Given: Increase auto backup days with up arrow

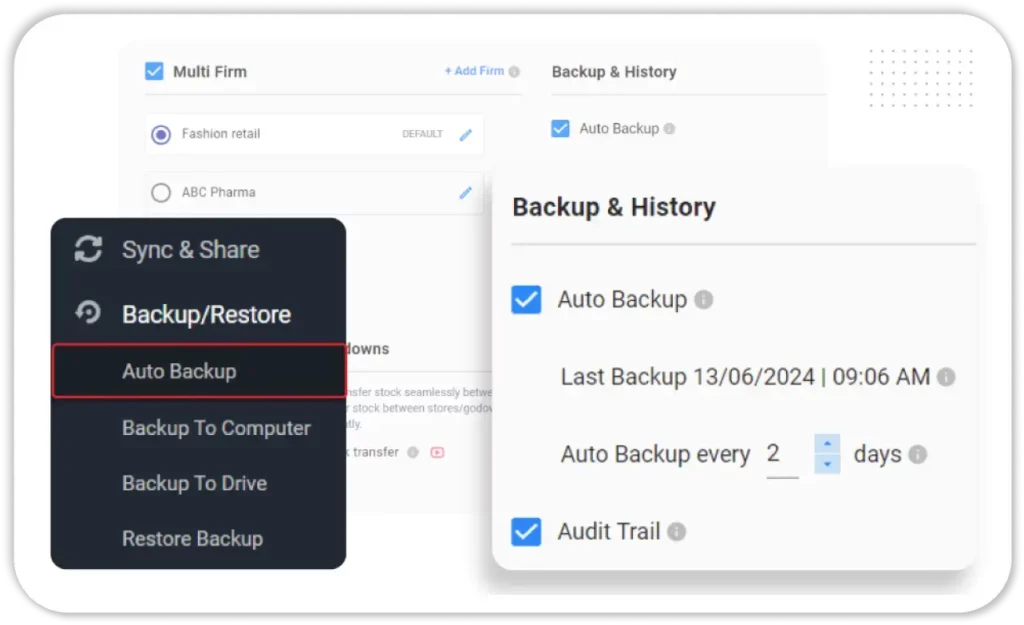Looking at the screenshot, I should tap(827, 443).
